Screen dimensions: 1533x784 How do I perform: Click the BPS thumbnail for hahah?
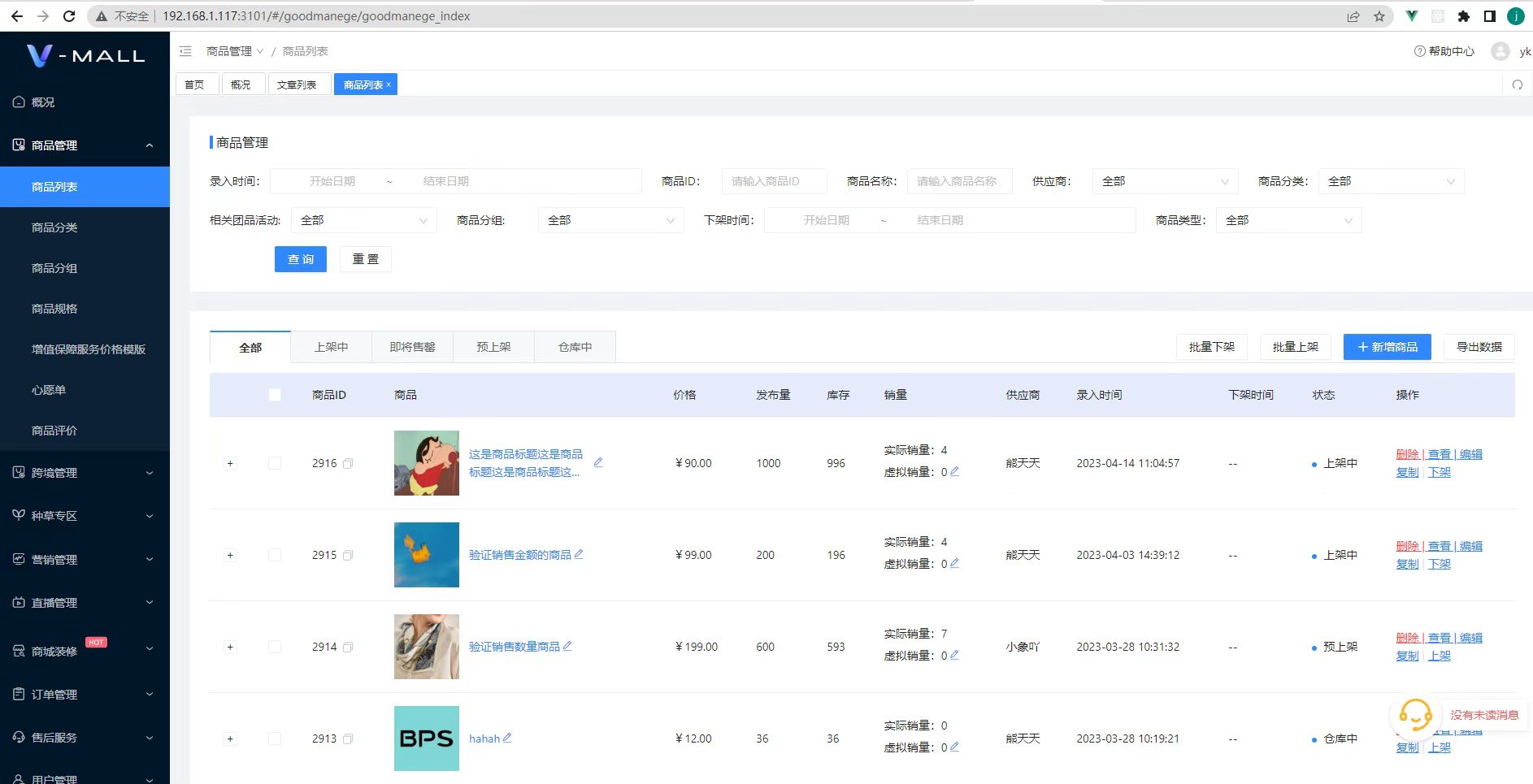point(427,739)
